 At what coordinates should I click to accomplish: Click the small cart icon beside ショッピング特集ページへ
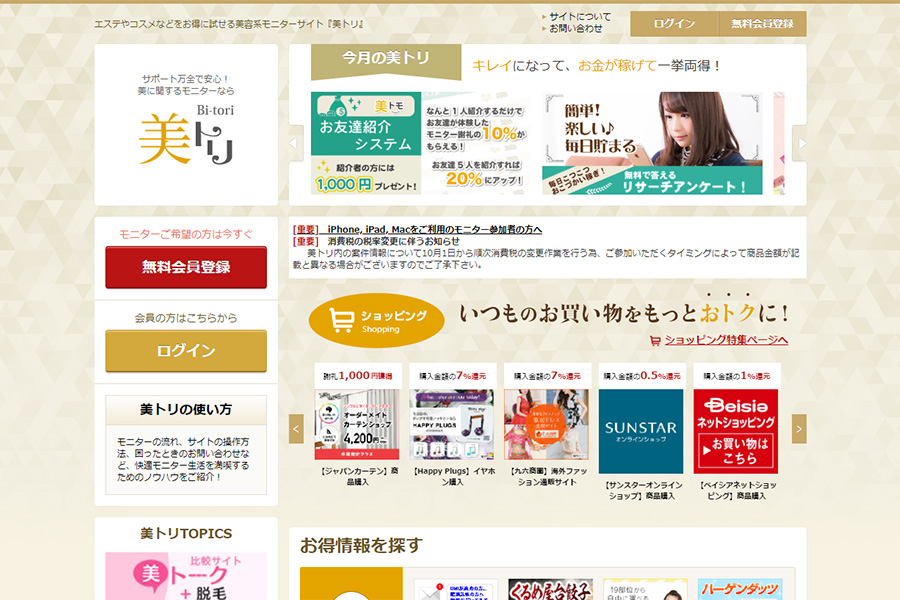tap(655, 340)
